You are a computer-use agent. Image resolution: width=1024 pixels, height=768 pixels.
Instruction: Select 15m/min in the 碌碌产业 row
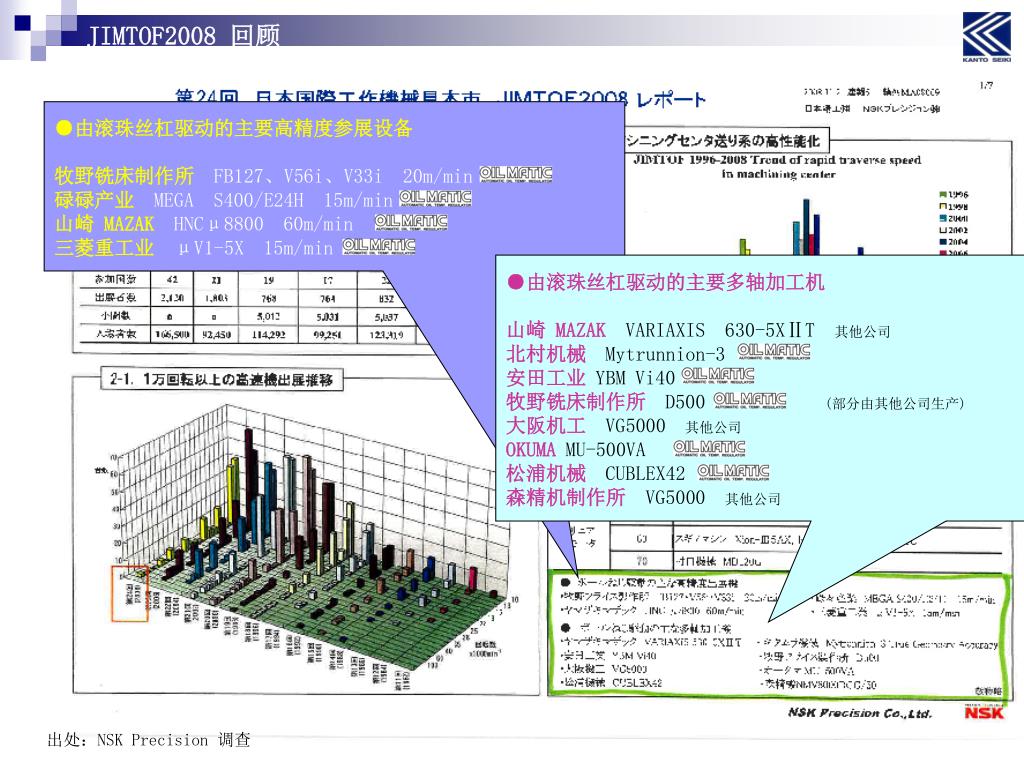358,200
